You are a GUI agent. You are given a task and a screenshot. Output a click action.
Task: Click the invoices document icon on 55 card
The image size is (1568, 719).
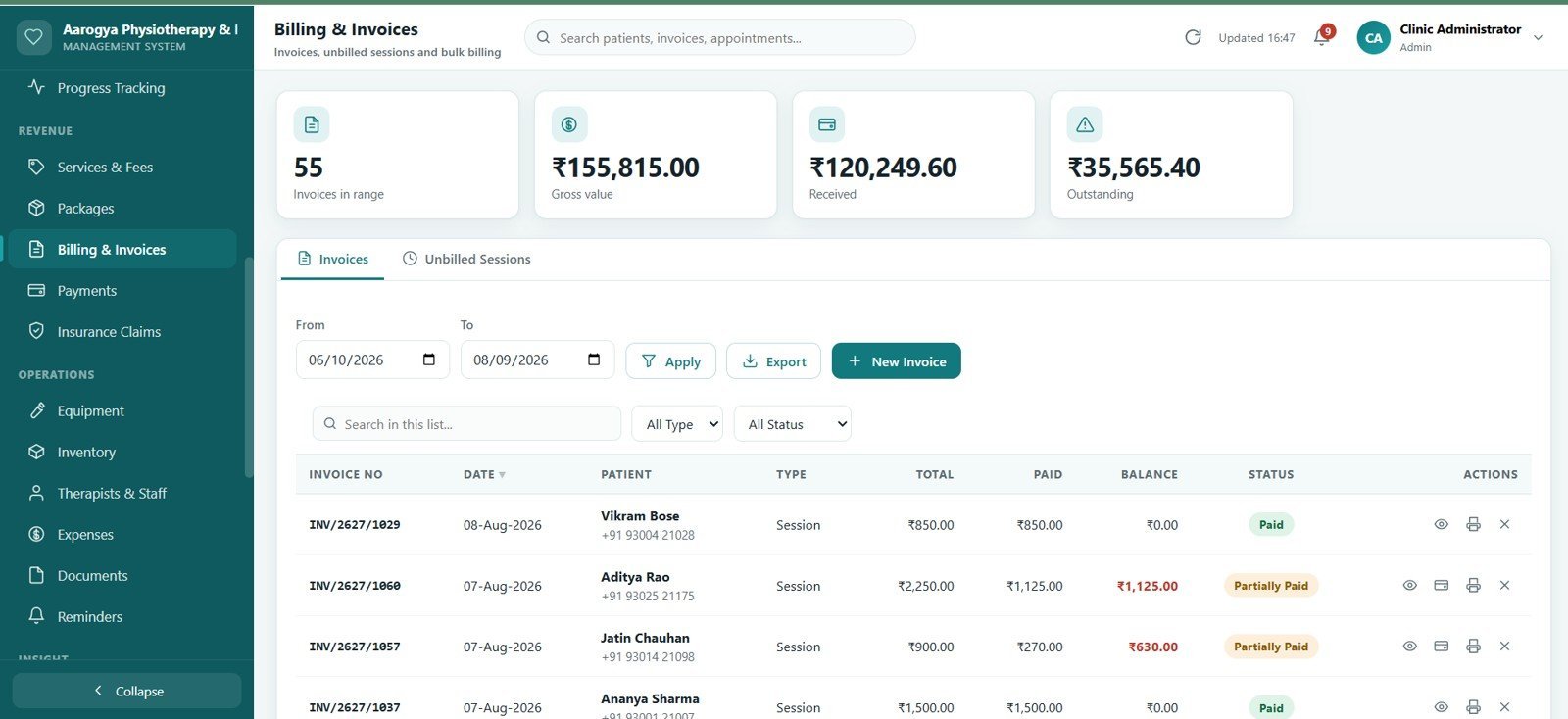[312, 124]
